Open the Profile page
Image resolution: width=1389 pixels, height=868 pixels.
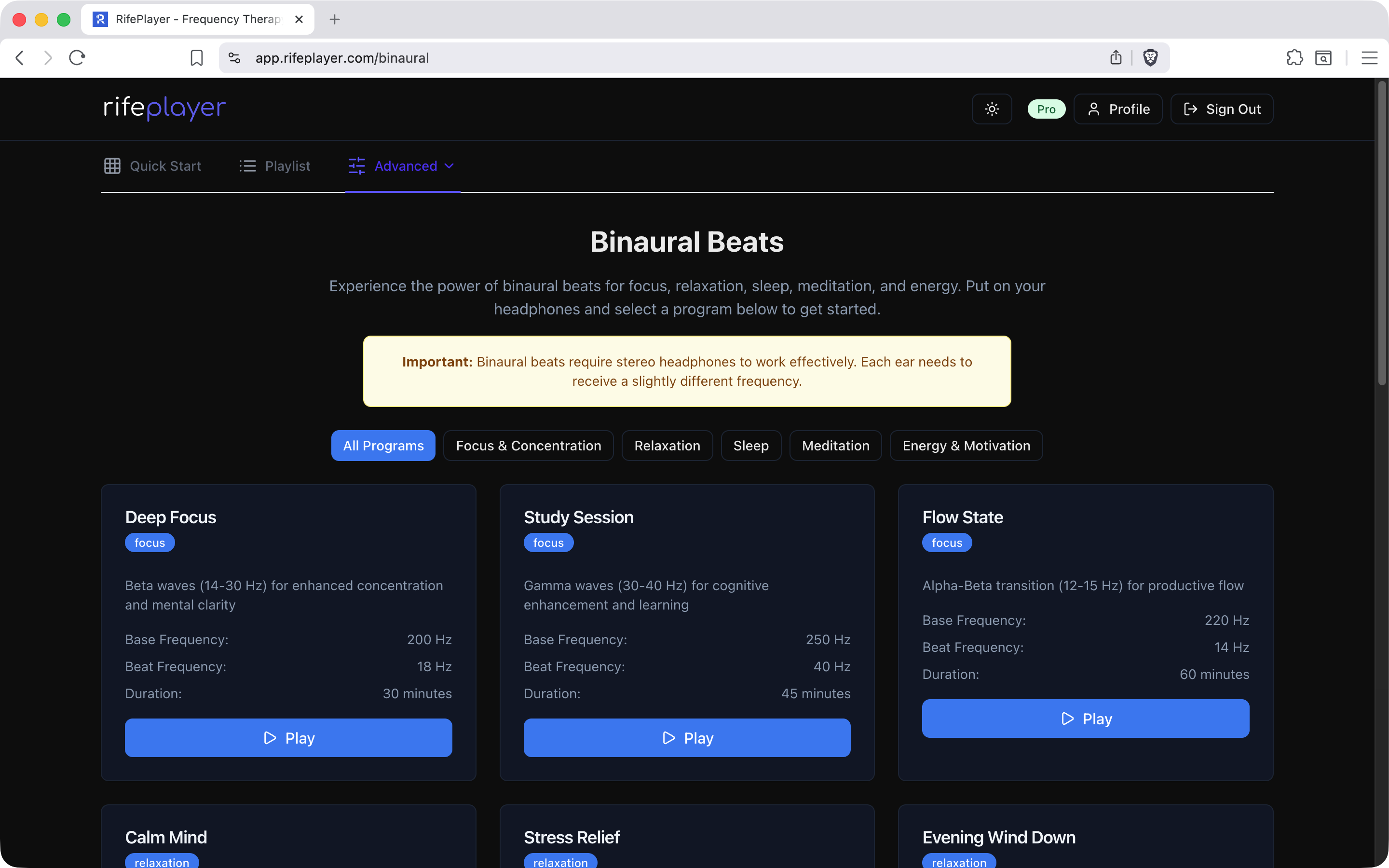tap(1118, 109)
